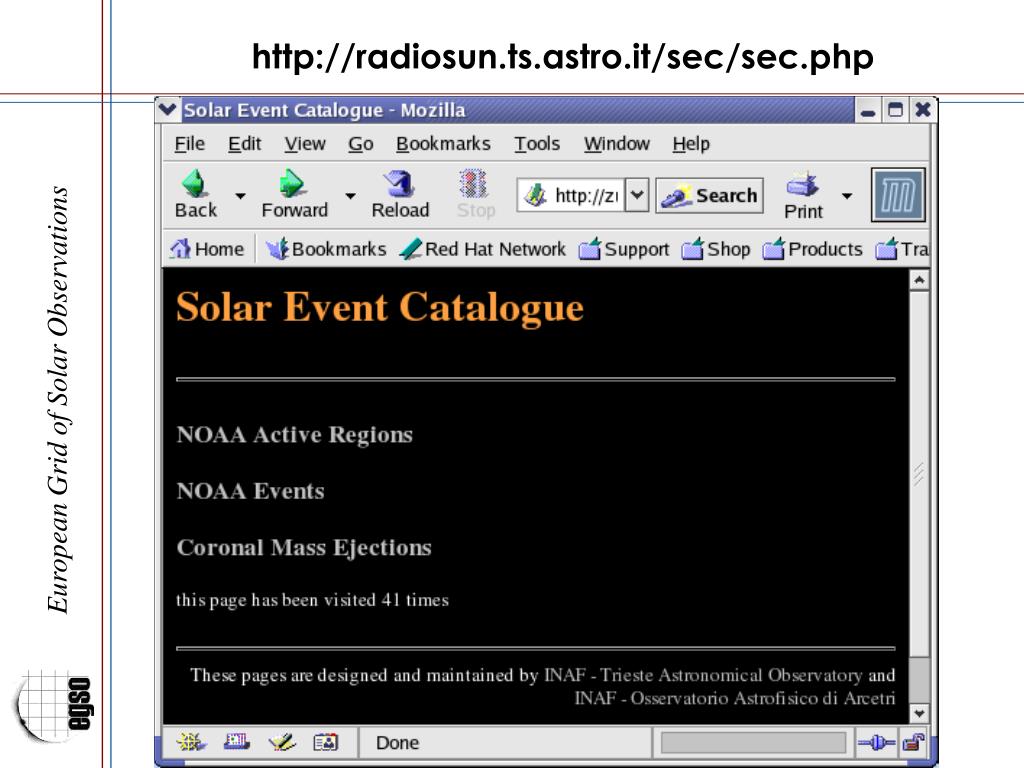The height and width of the screenshot is (768, 1024).
Task: Open the Edit menu
Action: click(x=244, y=144)
